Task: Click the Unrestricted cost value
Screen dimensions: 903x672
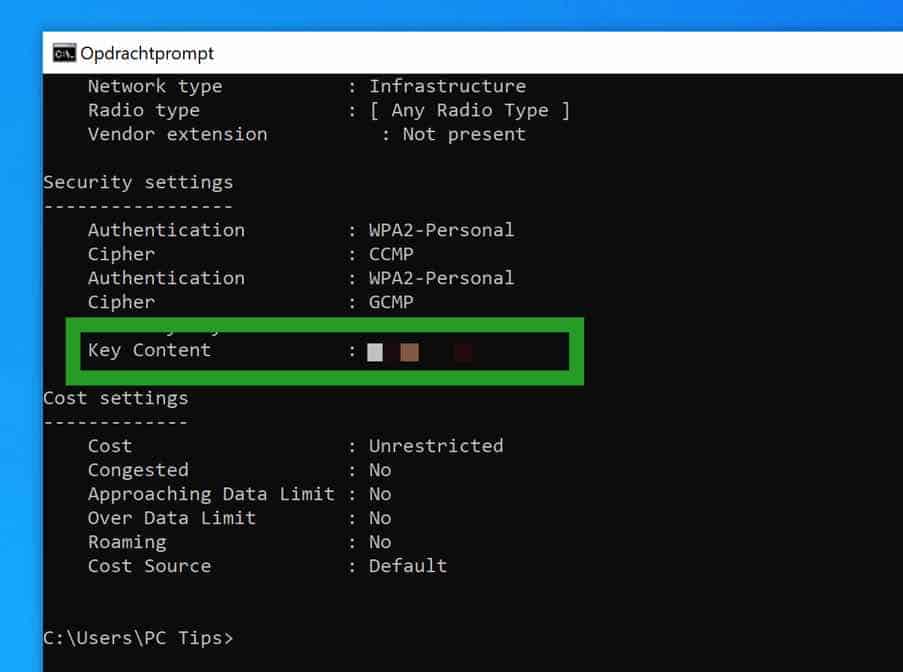Action: tap(436, 446)
